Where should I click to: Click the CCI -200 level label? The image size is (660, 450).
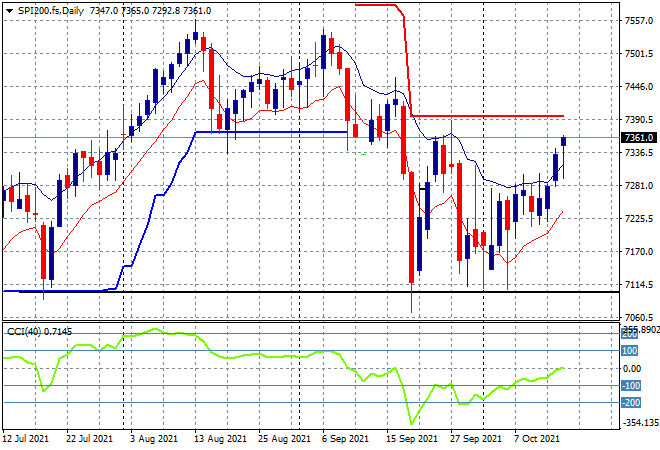[631, 403]
